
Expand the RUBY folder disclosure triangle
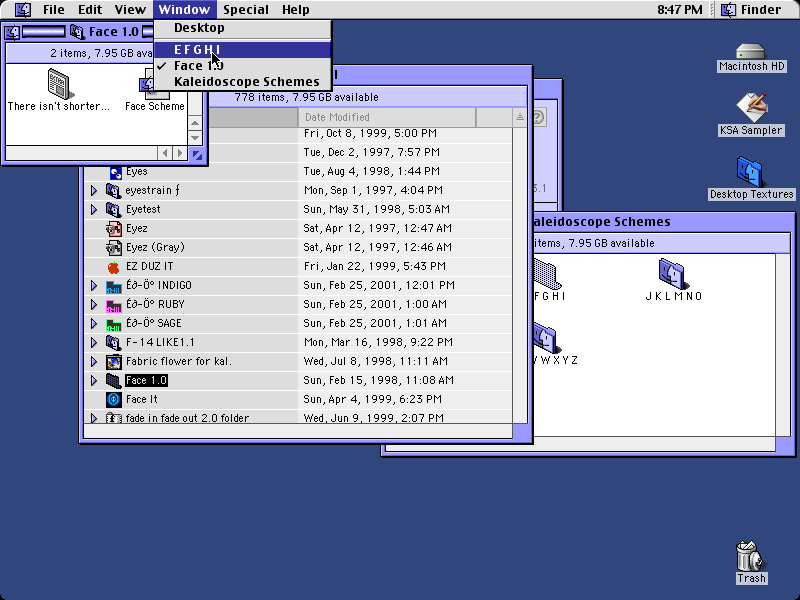94,305
